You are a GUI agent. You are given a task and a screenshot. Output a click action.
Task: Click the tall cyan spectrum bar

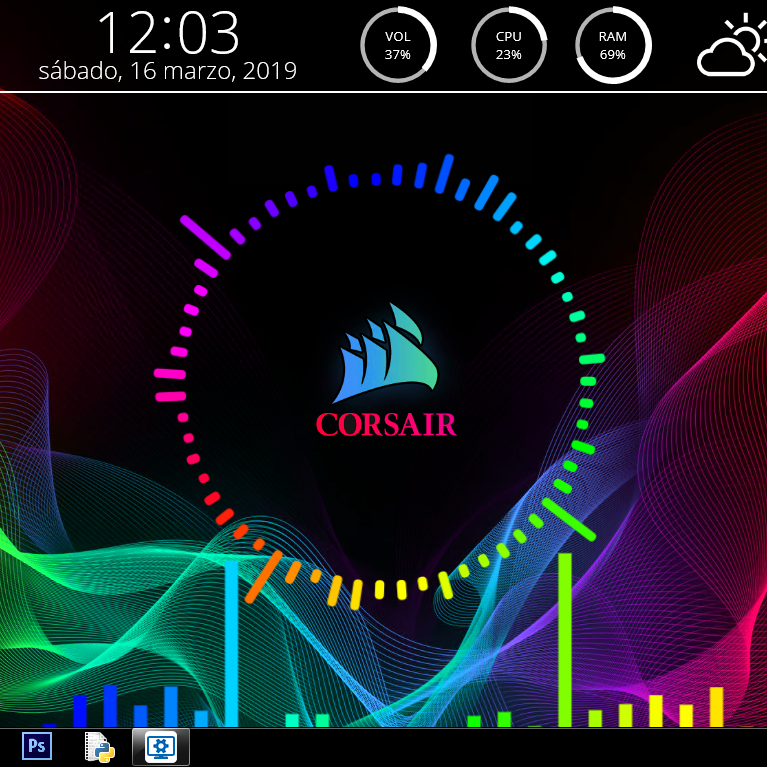231,643
